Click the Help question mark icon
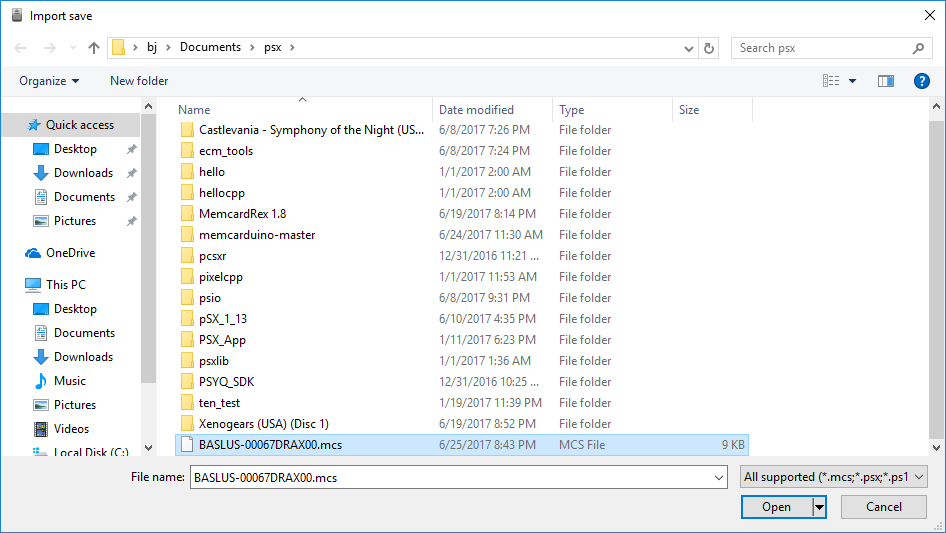This screenshot has height=533, width=946. coord(922,81)
